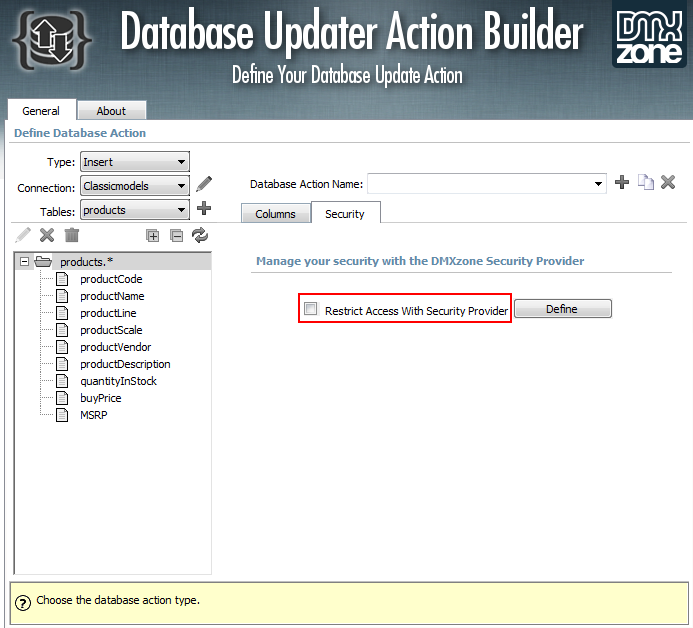Click the trash can icon above tree
Image resolution: width=693 pixels, height=628 pixels.
pos(72,235)
